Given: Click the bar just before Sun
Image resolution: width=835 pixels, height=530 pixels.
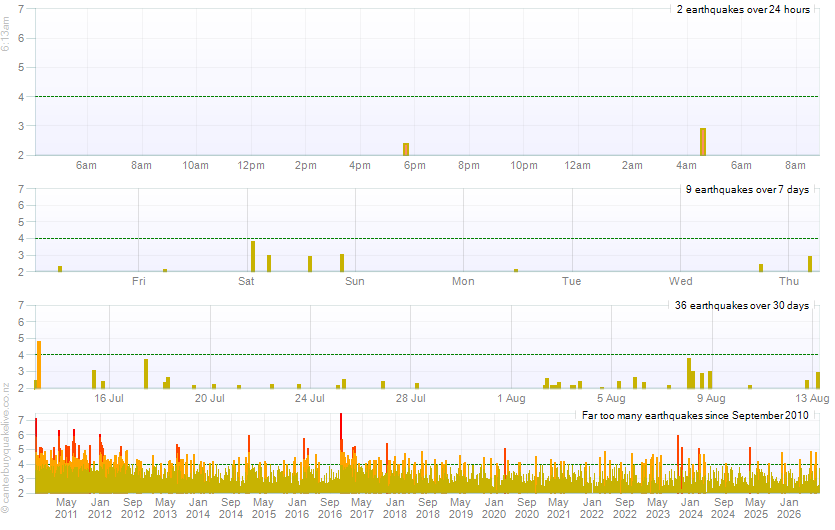Looking at the screenshot, I should pyautogui.click(x=342, y=263).
